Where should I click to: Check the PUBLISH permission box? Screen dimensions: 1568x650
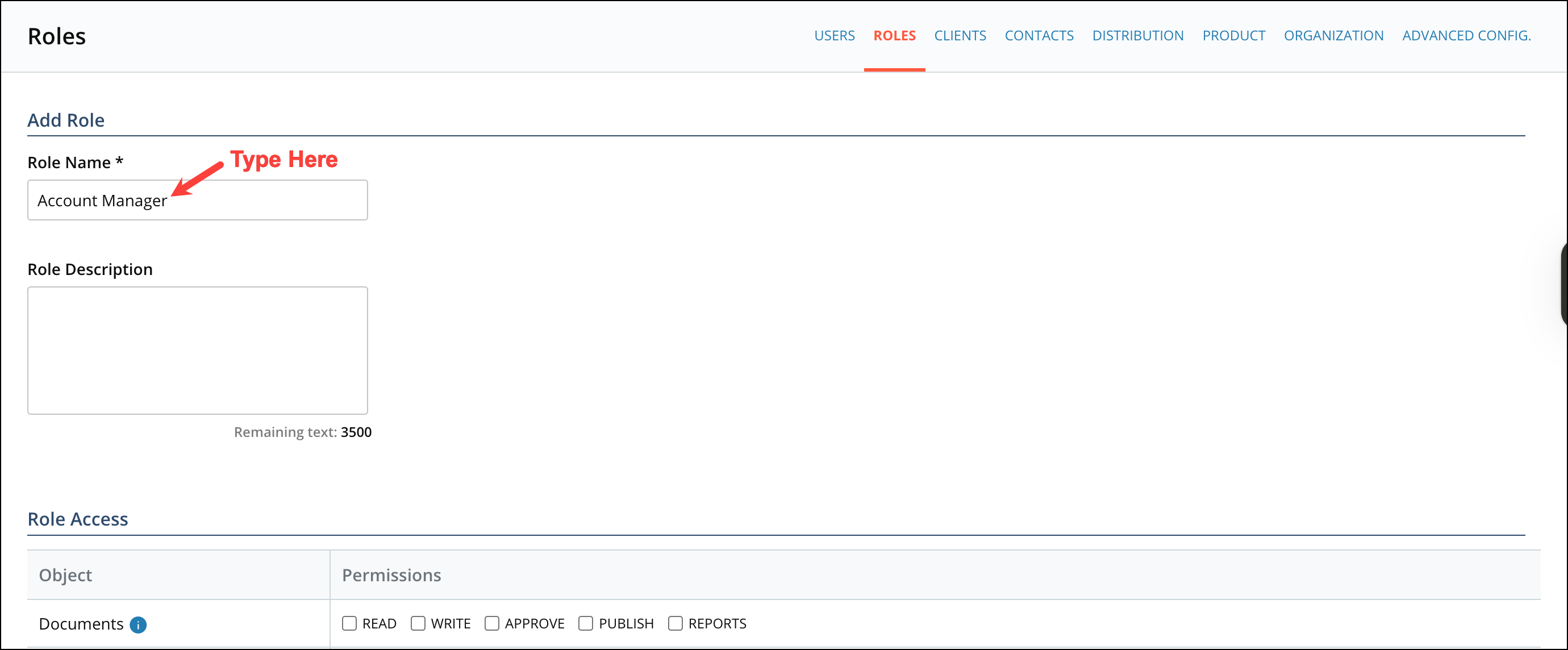pyautogui.click(x=586, y=623)
